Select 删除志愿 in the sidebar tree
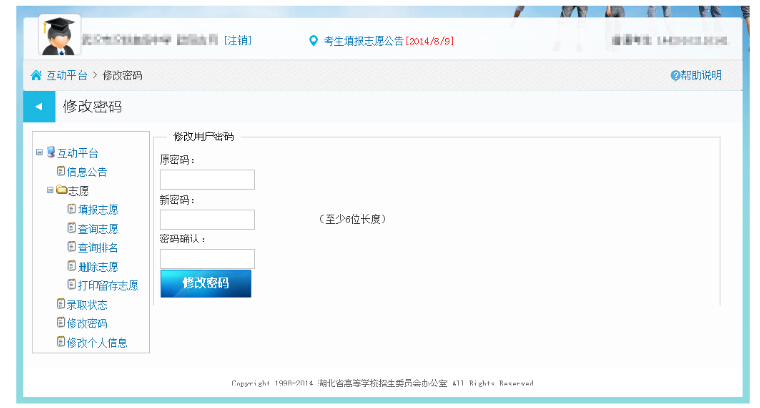 click(x=97, y=266)
